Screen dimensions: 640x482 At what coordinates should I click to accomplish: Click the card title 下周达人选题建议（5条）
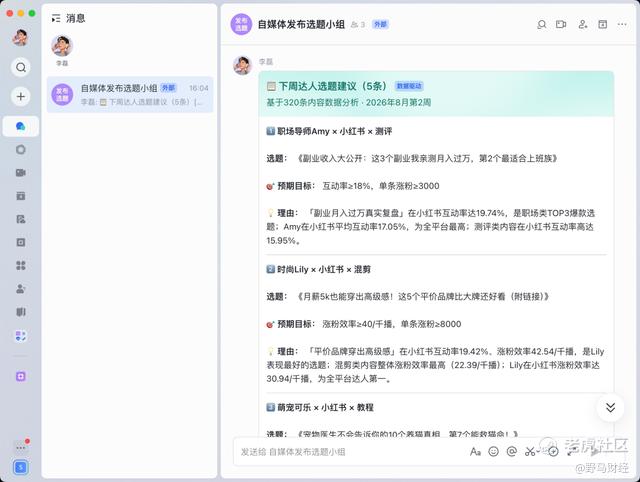[x=333, y=86]
